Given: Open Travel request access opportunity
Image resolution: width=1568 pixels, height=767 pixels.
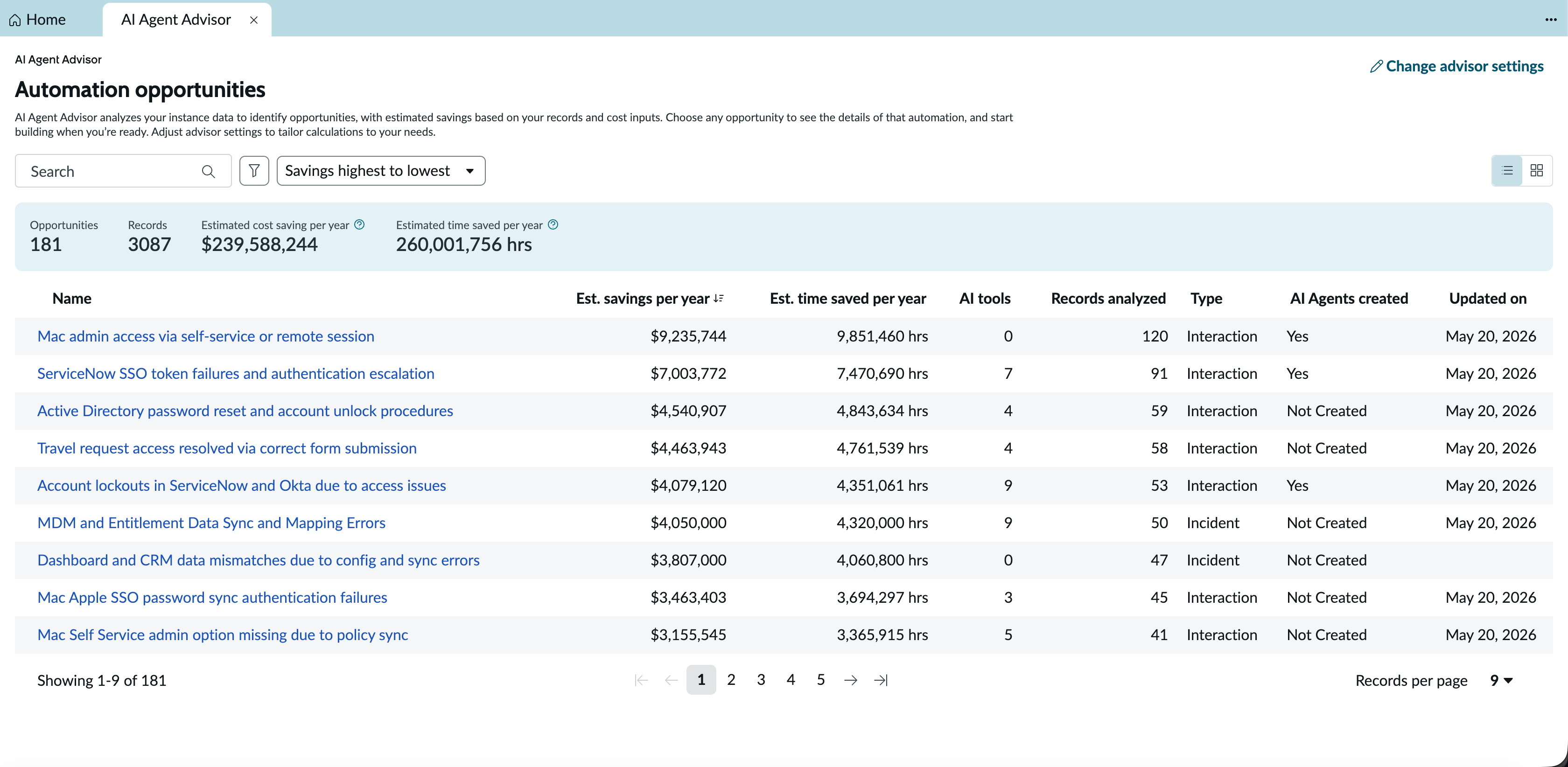Looking at the screenshot, I should (227, 448).
